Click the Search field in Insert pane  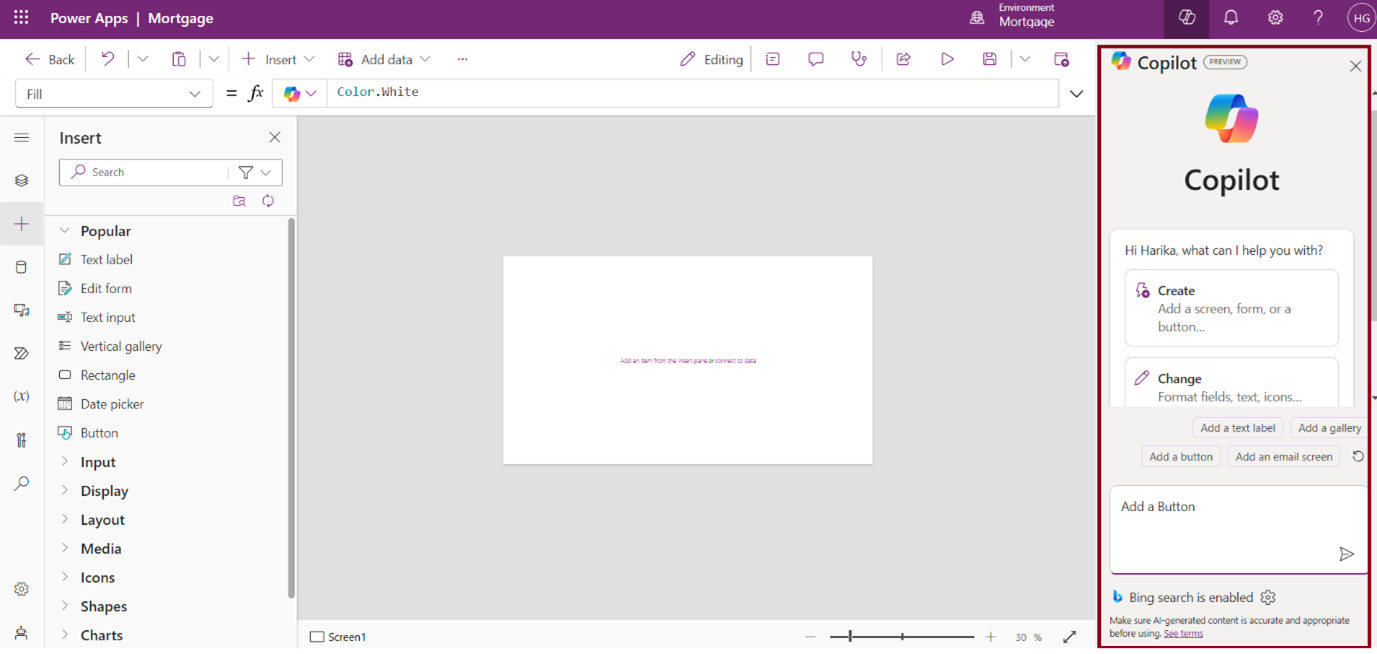tap(150, 172)
